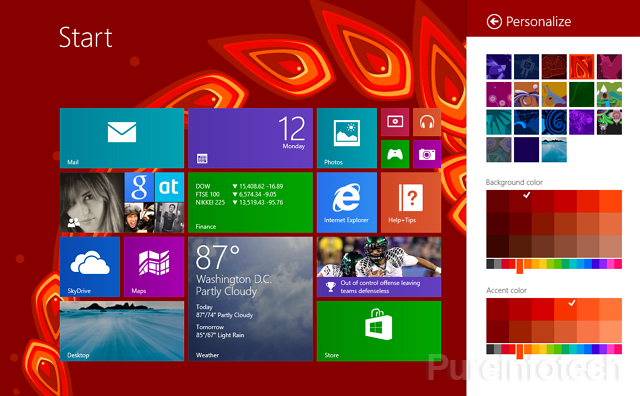Open the SkyDrive tile
The image size is (640, 396).
coord(90,267)
